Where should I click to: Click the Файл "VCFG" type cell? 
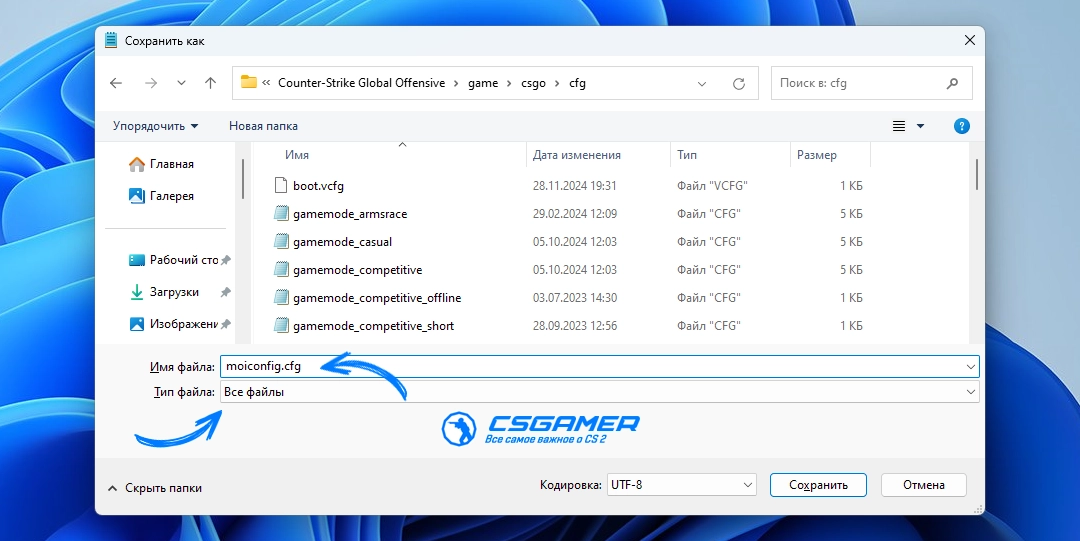[x=712, y=186]
